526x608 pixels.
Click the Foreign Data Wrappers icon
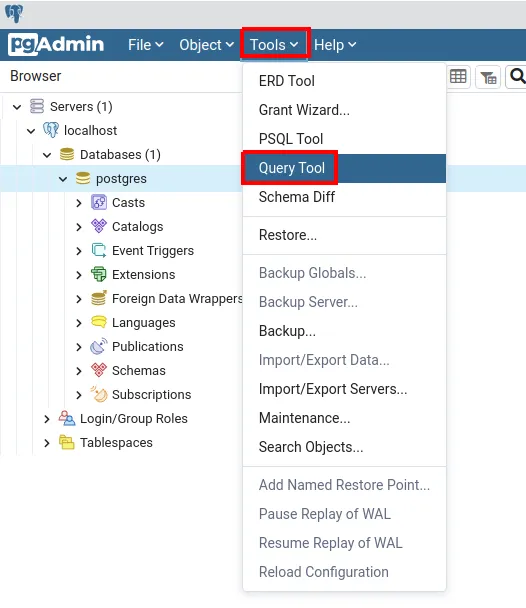pyautogui.click(x=98, y=298)
